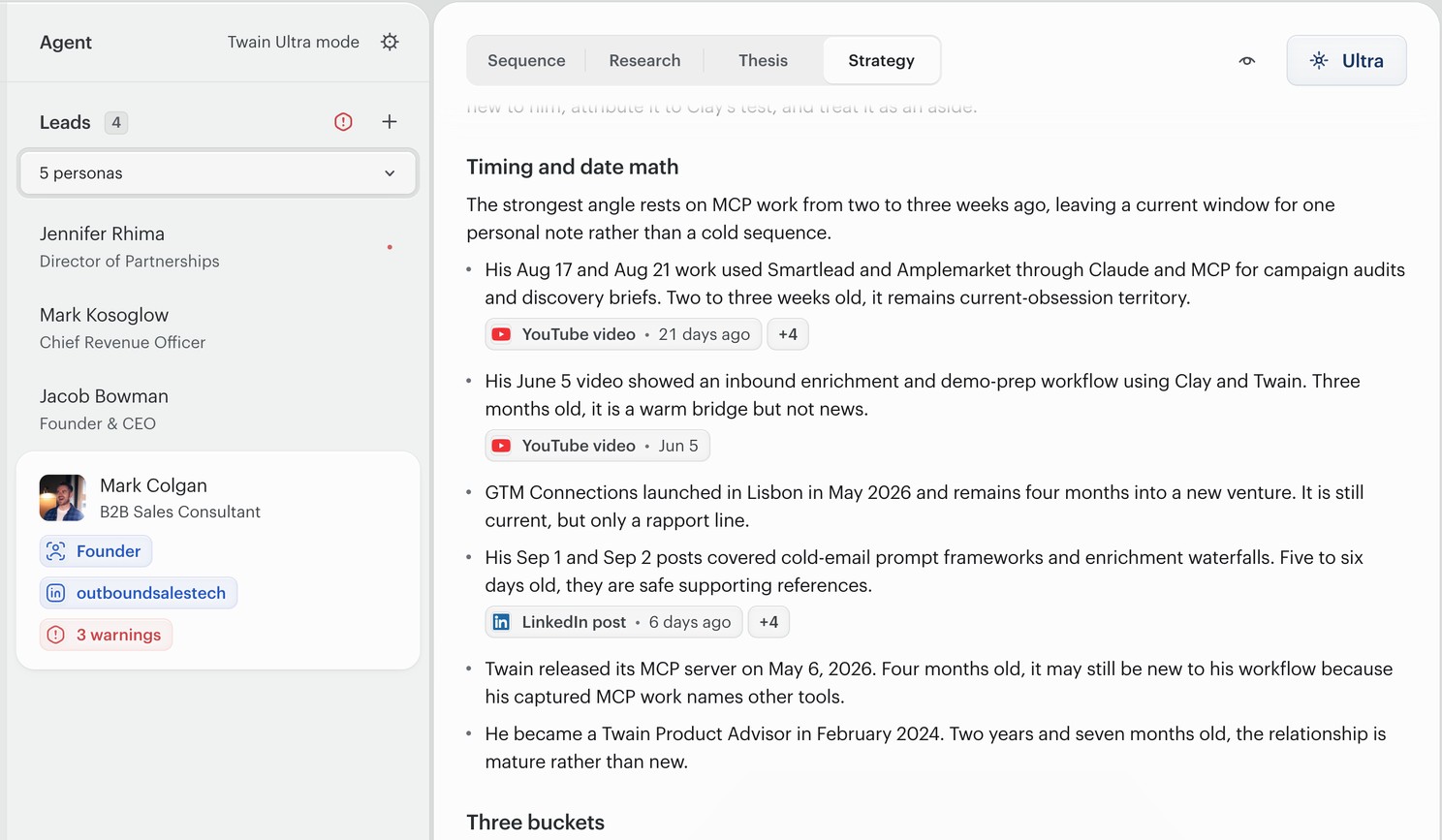
Task: Click the Ultra mode button
Action: tap(1346, 60)
